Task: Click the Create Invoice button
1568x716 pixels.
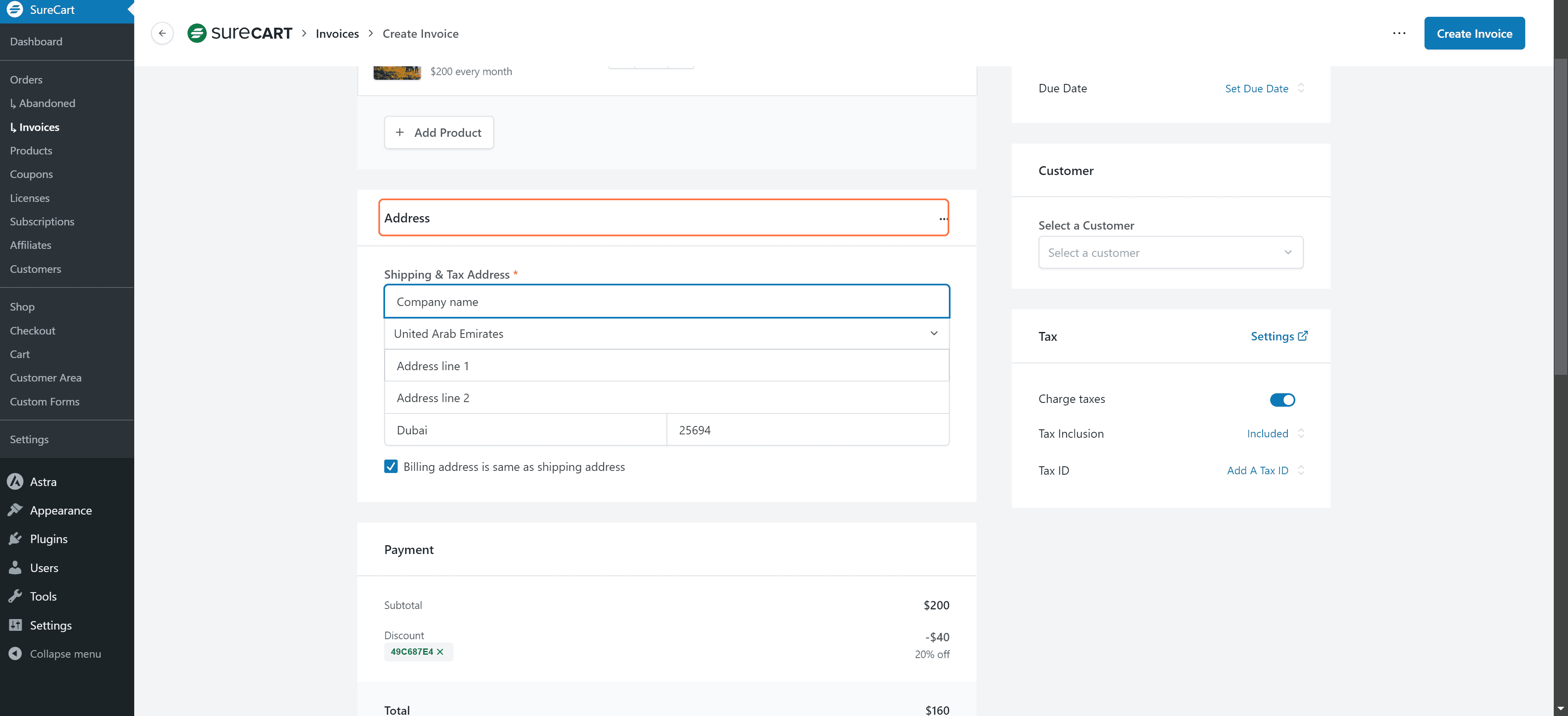Action: (1474, 34)
